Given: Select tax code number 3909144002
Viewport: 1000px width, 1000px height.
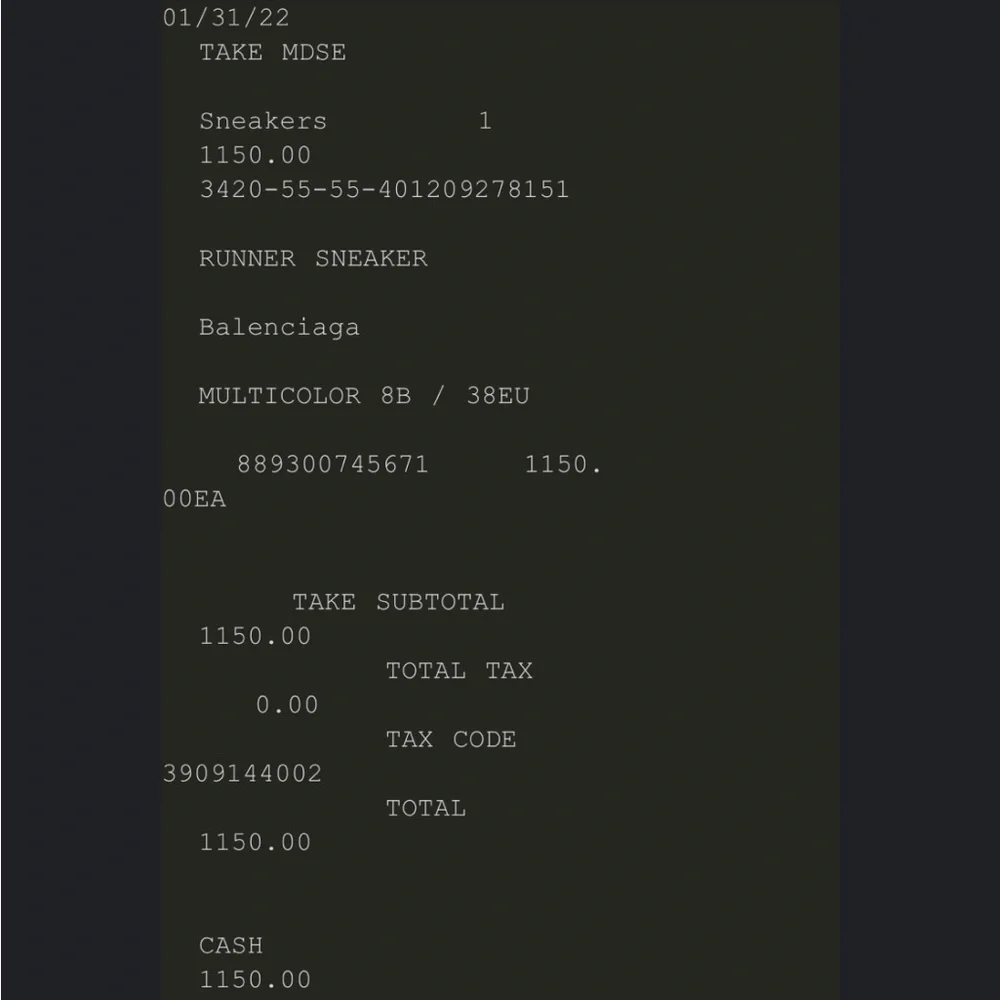Looking at the screenshot, I should [x=242, y=774].
